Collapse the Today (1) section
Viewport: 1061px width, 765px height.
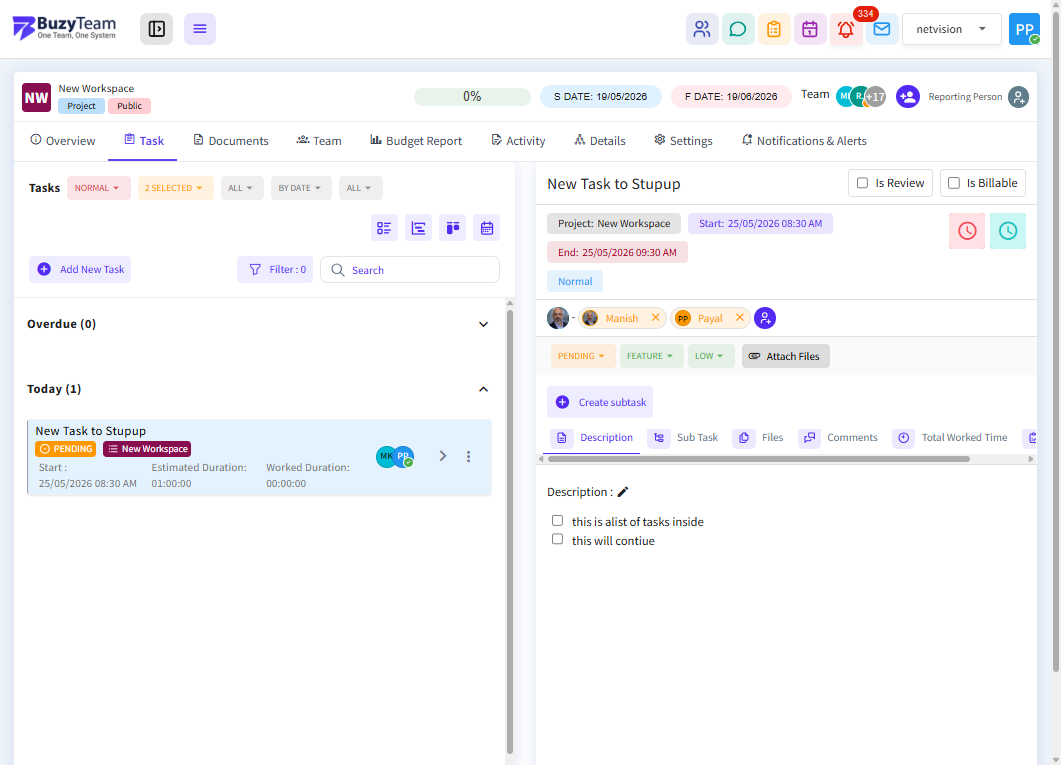coord(483,389)
